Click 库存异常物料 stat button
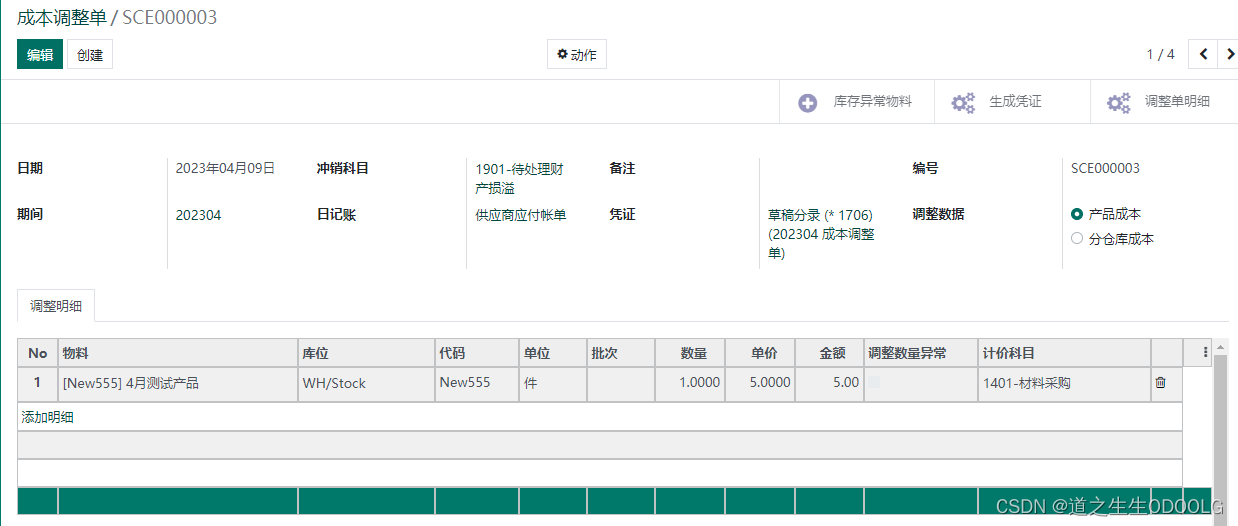Screen dimensions: 1238x526 [856, 102]
